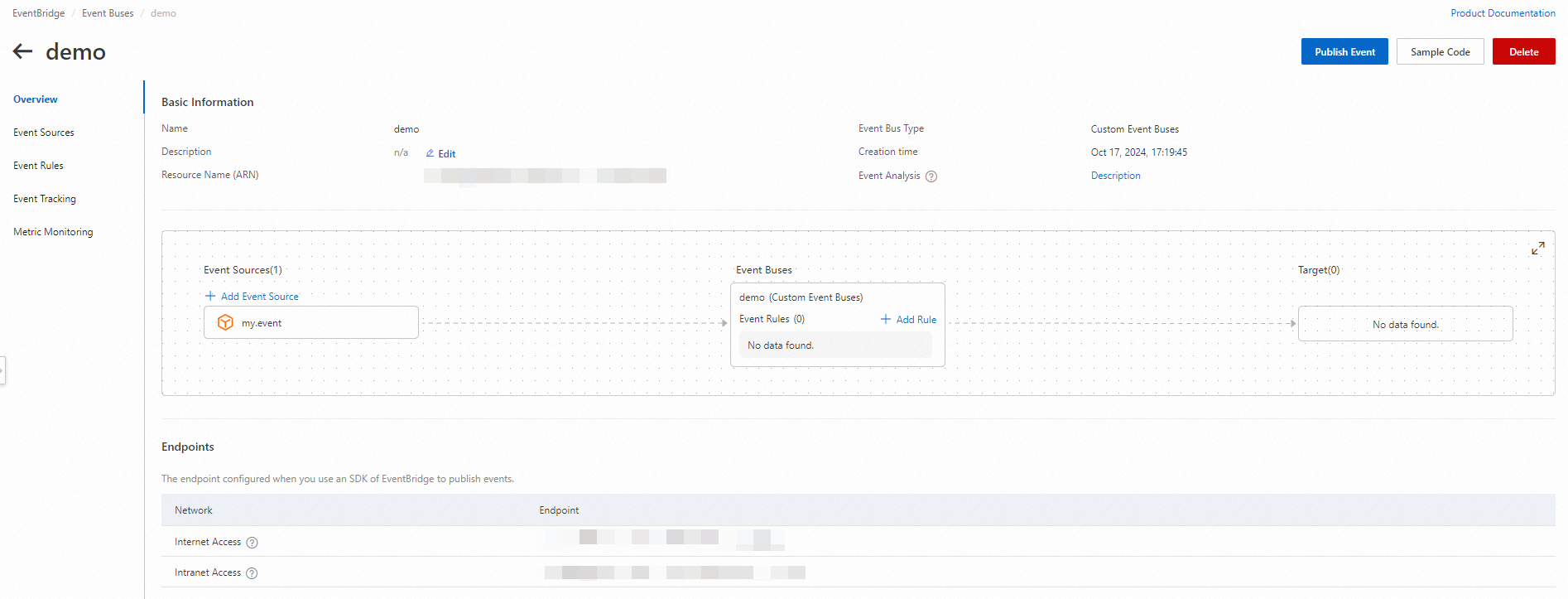Click the Publish Event button
Screen dimensions: 1568x599
1344,51
